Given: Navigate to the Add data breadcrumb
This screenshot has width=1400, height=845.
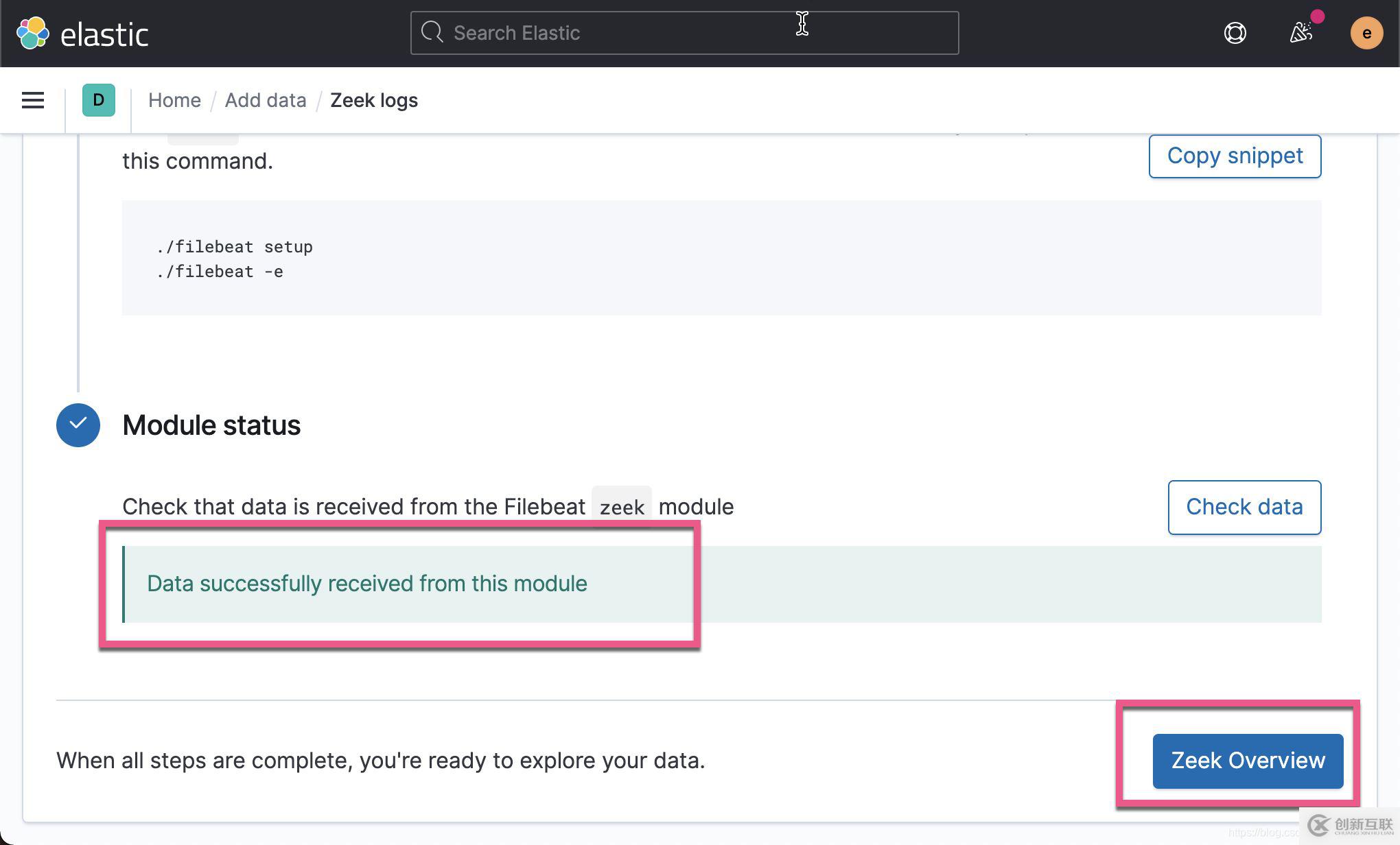Looking at the screenshot, I should pyautogui.click(x=265, y=99).
